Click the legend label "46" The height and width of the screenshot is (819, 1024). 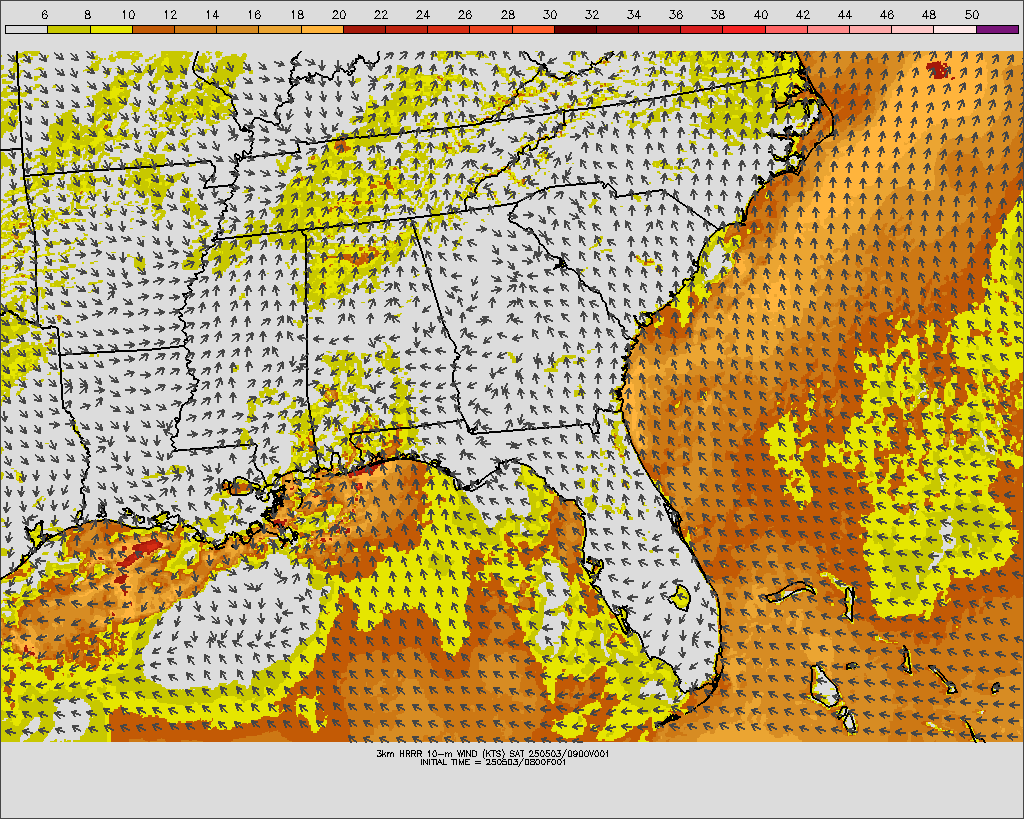click(x=887, y=14)
